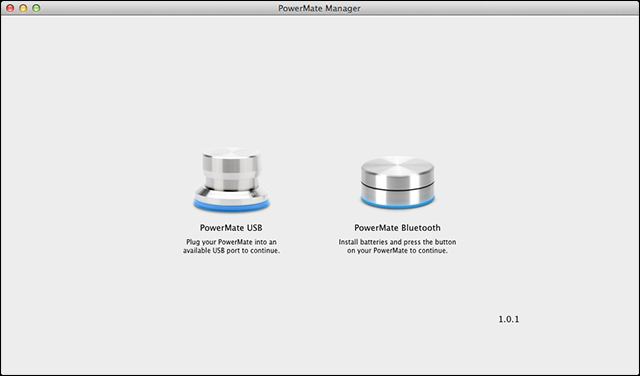Click the PowerMate Manager window title
This screenshot has width=640, height=376.
319,8
